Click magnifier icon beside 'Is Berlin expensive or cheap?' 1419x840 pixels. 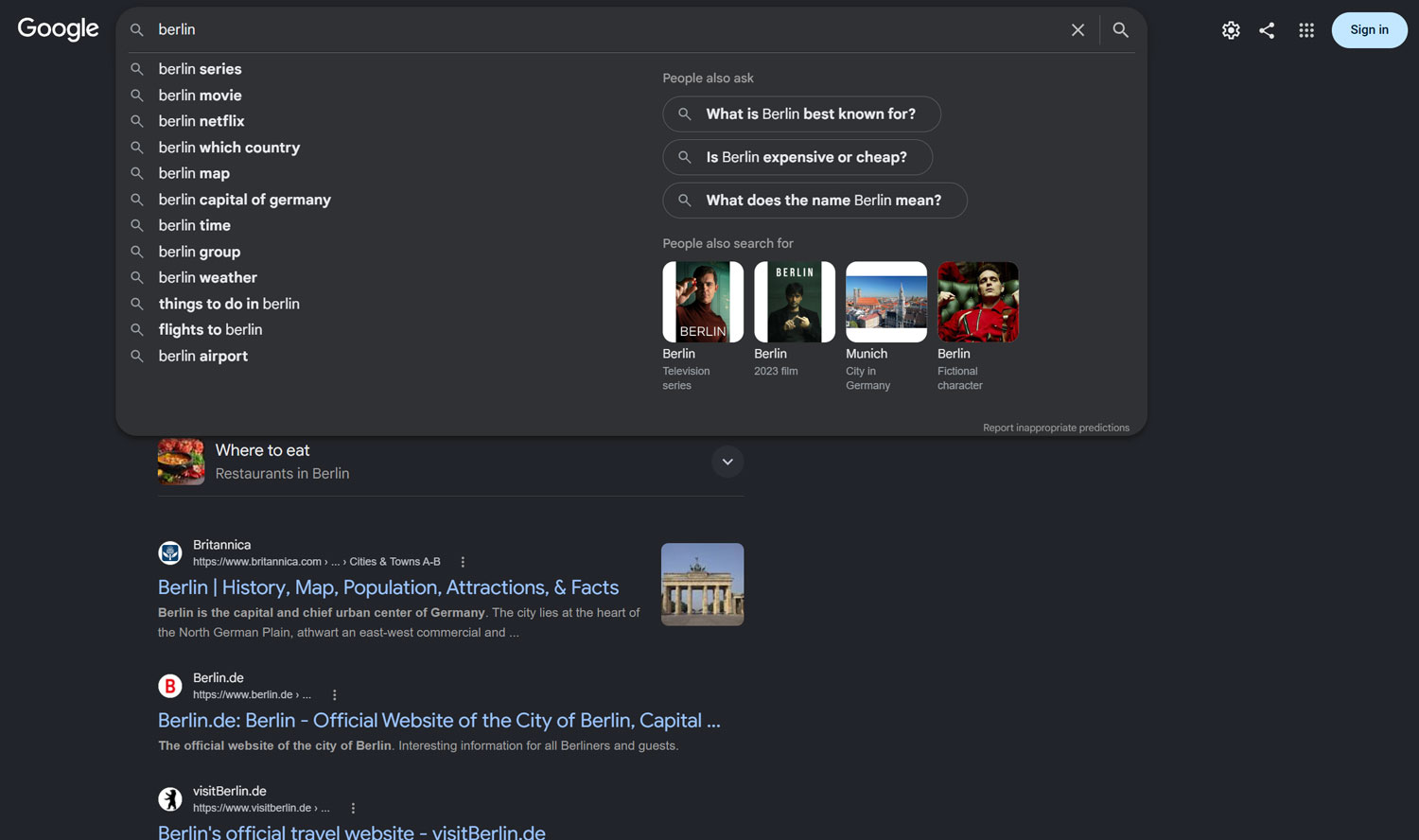click(685, 157)
